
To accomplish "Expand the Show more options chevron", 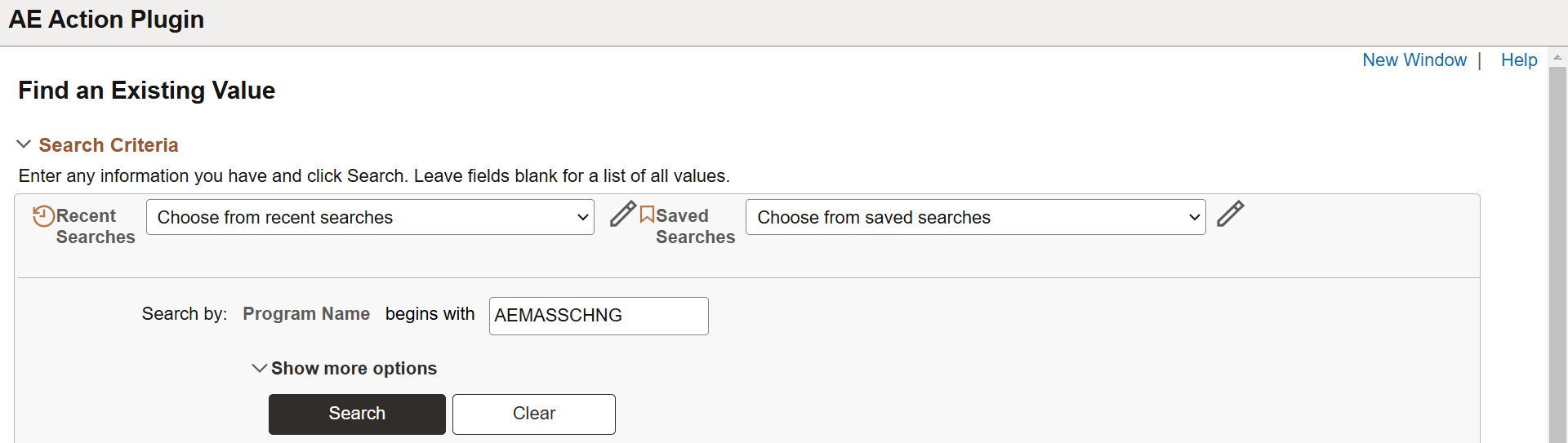I will coord(259,368).
